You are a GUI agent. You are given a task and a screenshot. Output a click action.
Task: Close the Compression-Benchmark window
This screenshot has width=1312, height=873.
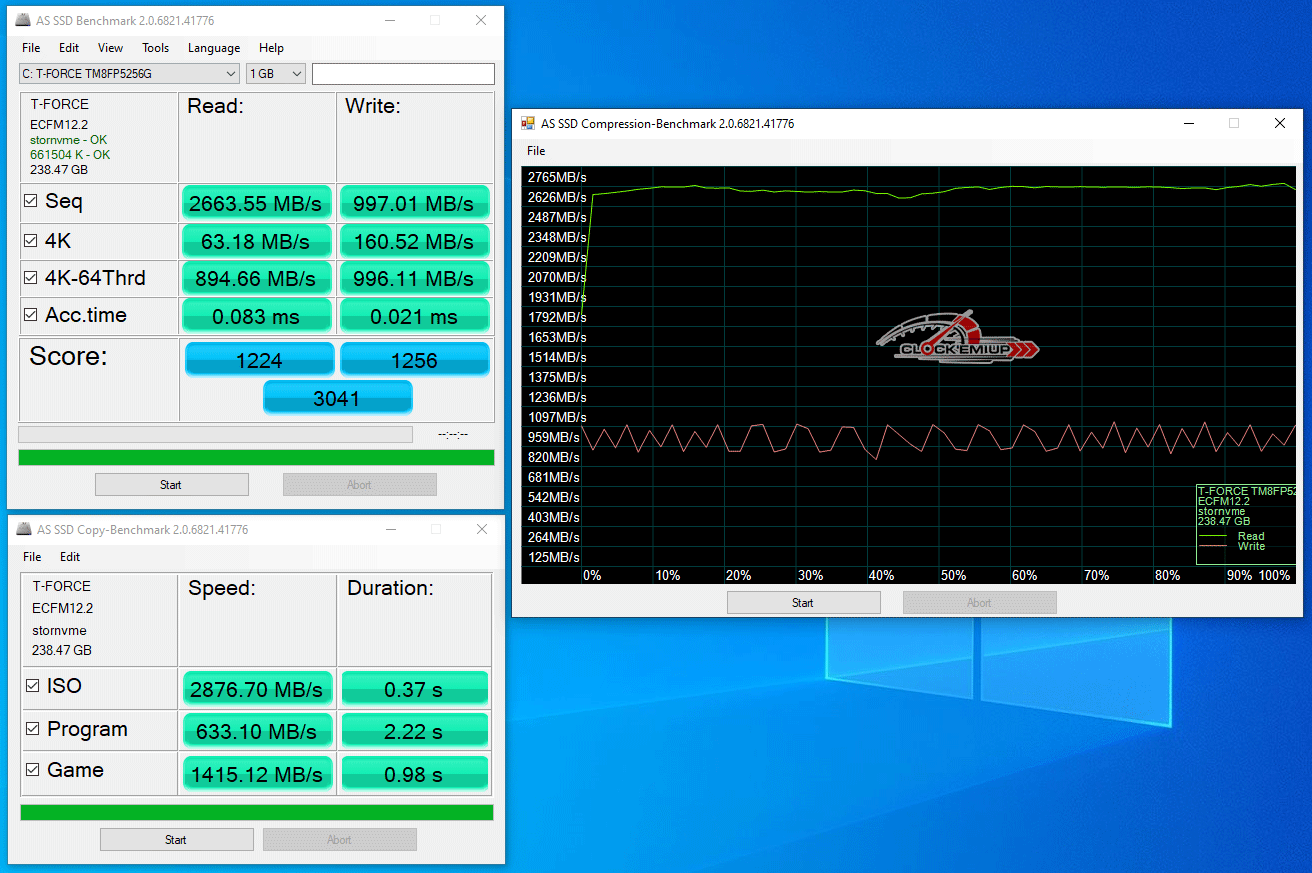click(x=1279, y=123)
